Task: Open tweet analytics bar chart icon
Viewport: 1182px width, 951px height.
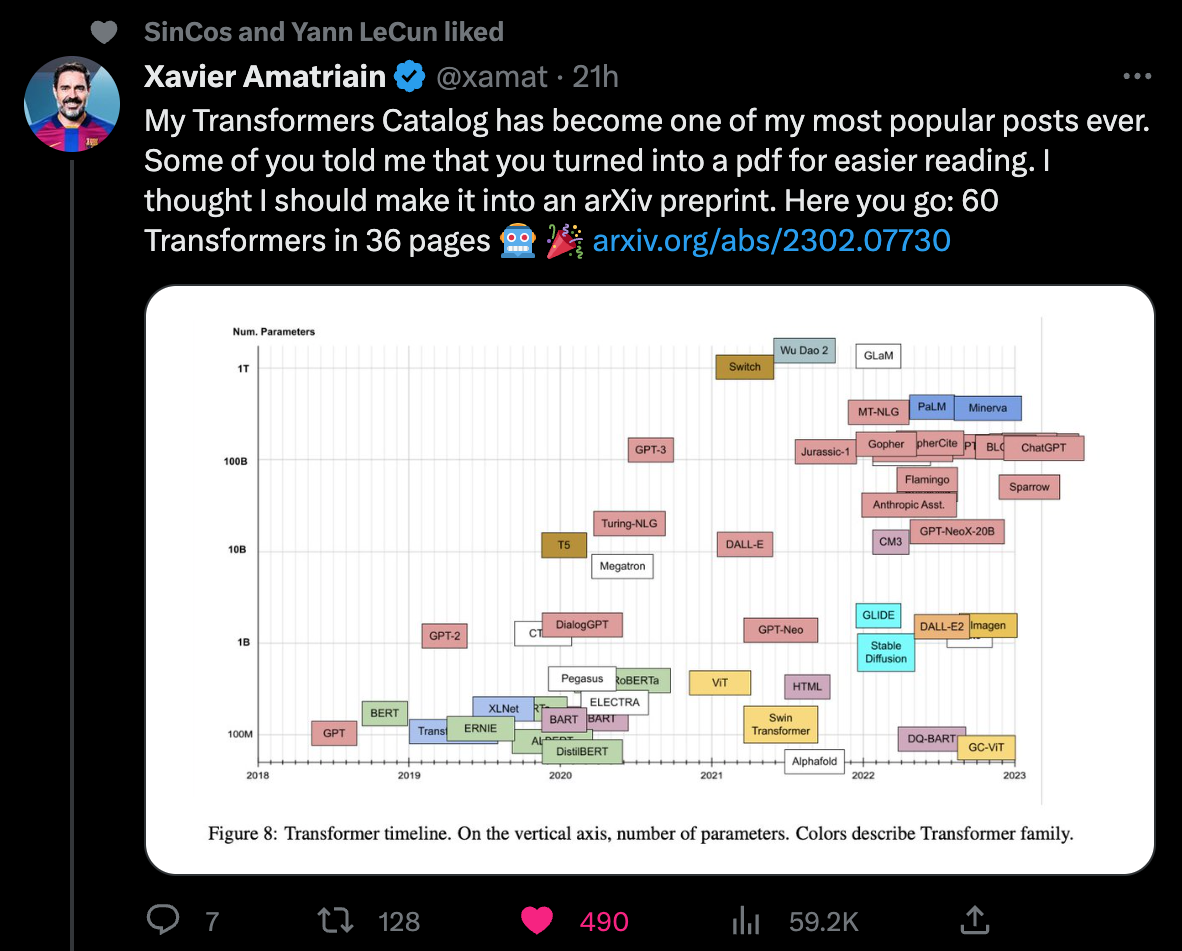Action: coord(746,920)
